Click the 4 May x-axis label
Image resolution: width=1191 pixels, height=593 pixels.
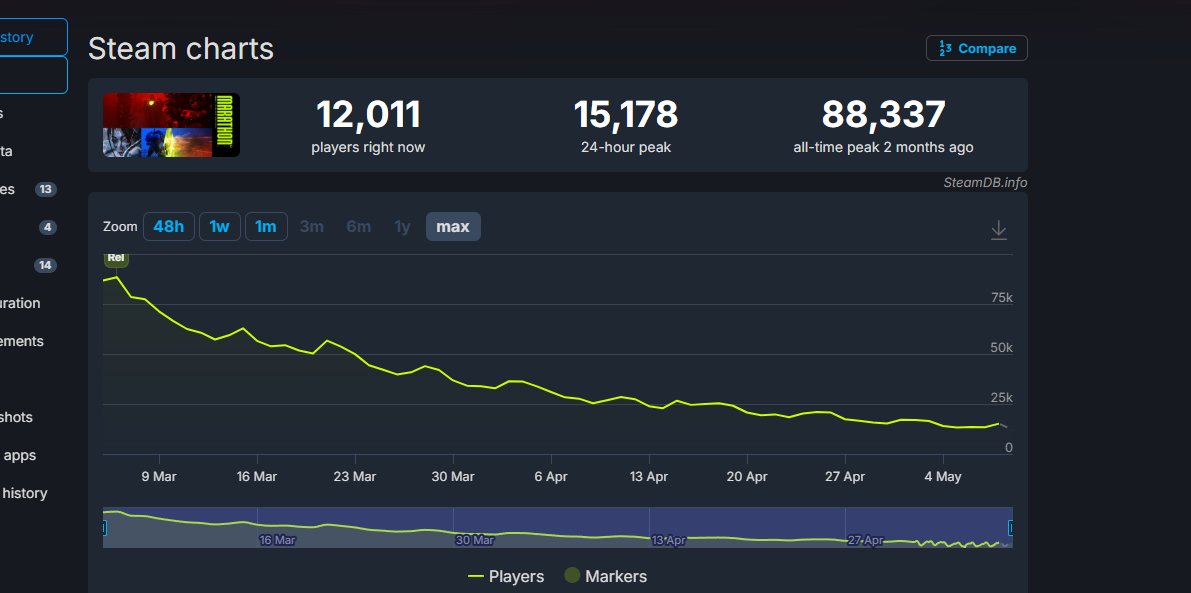coord(943,477)
